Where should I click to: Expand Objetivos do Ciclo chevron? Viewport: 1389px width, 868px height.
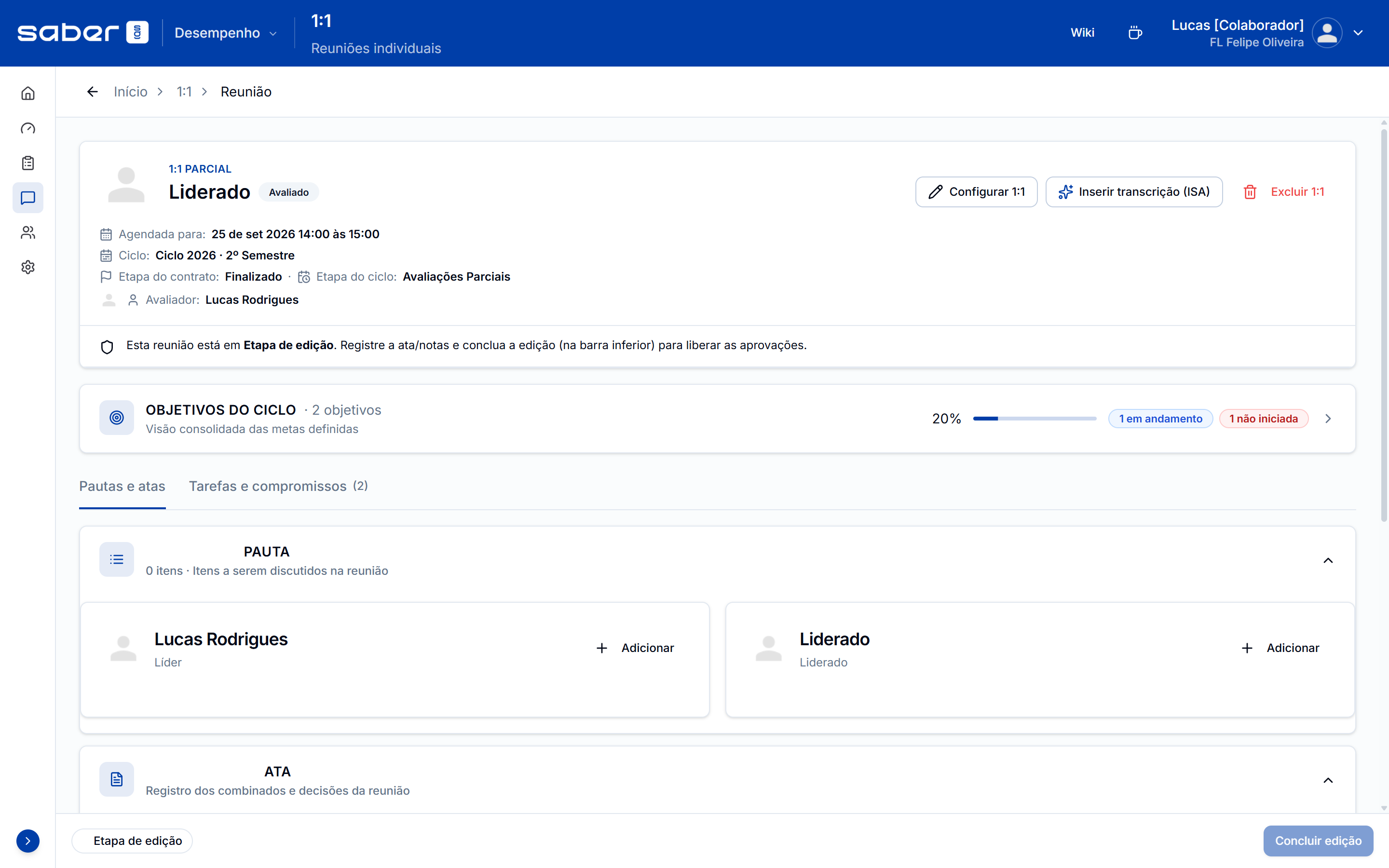(1328, 419)
